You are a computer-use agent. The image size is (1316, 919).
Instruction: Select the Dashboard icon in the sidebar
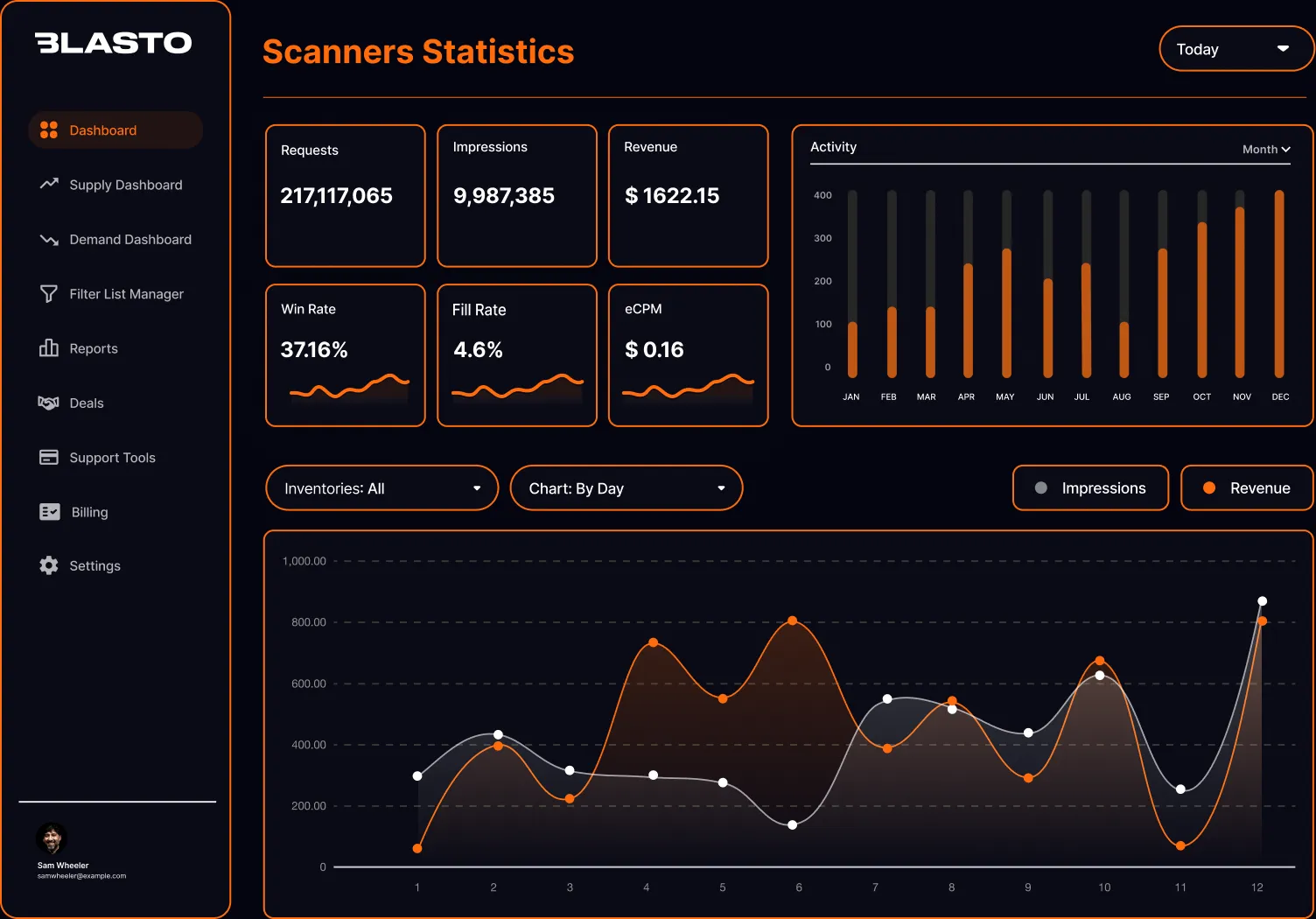tap(48, 130)
